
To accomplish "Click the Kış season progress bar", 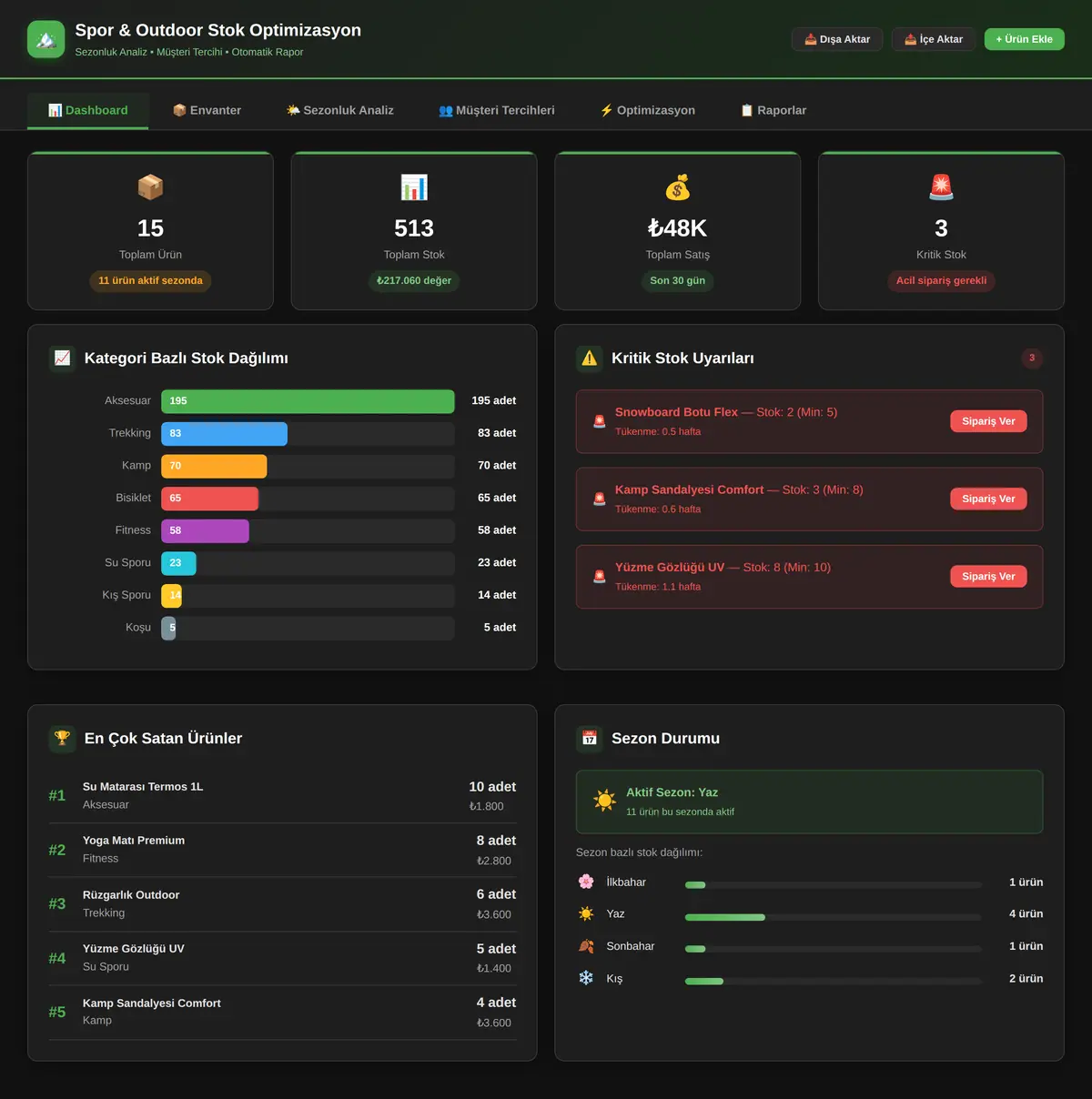I will (834, 982).
